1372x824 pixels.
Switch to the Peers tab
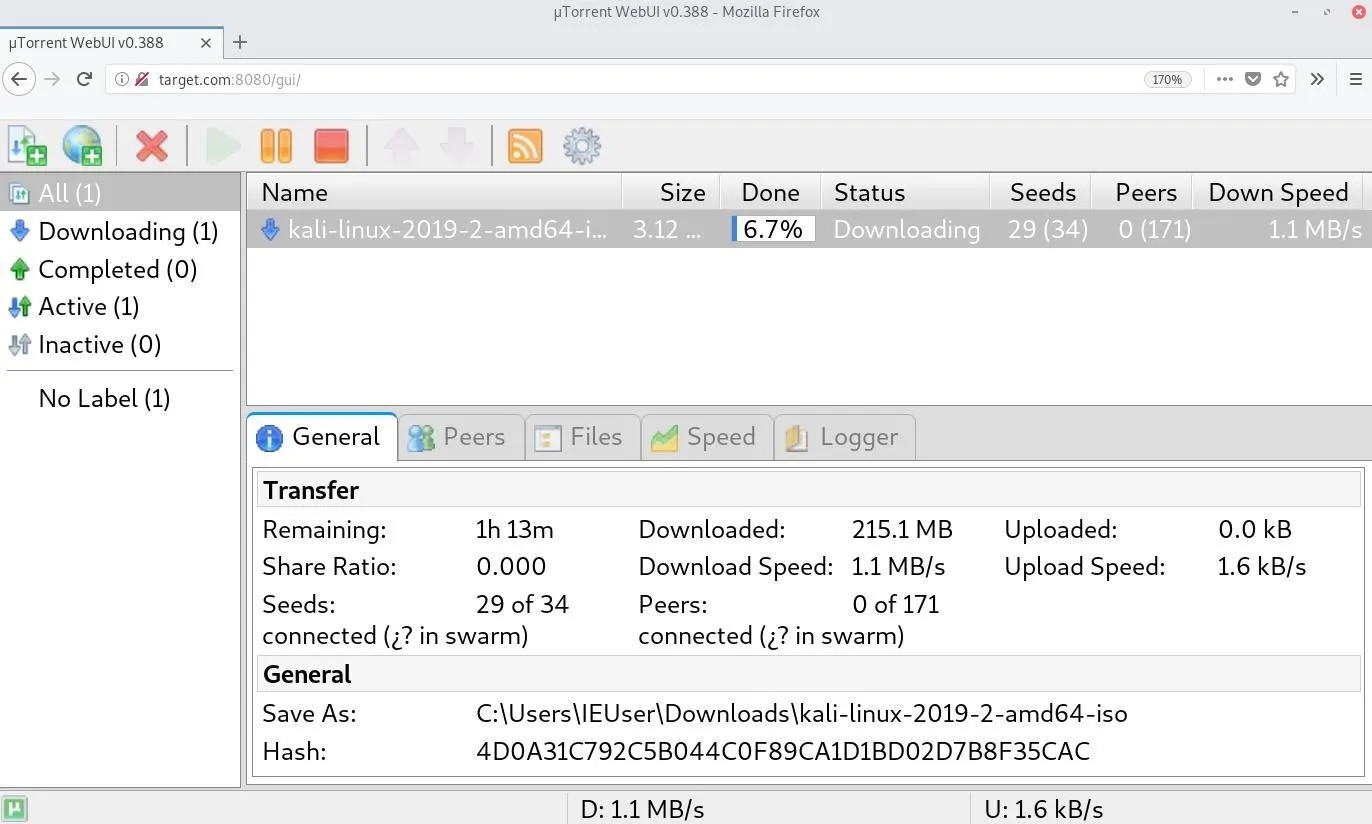point(461,437)
